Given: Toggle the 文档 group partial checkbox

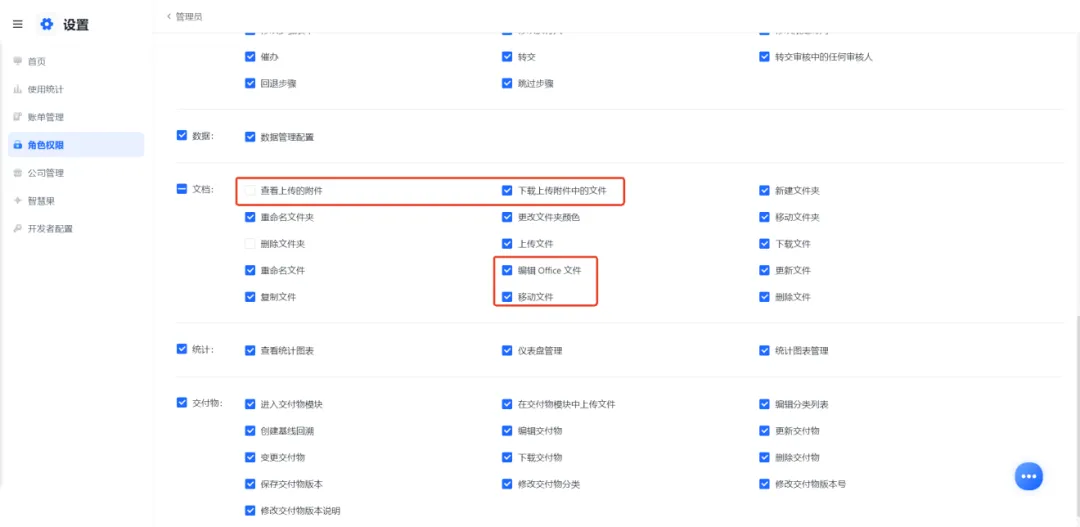Looking at the screenshot, I should [x=182, y=189].
